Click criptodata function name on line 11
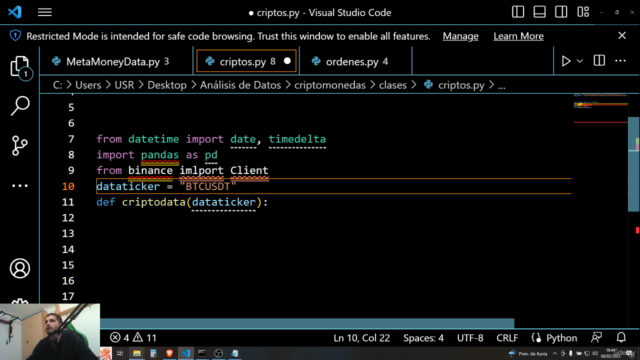 pyautogui.click(x=154, y=202)
